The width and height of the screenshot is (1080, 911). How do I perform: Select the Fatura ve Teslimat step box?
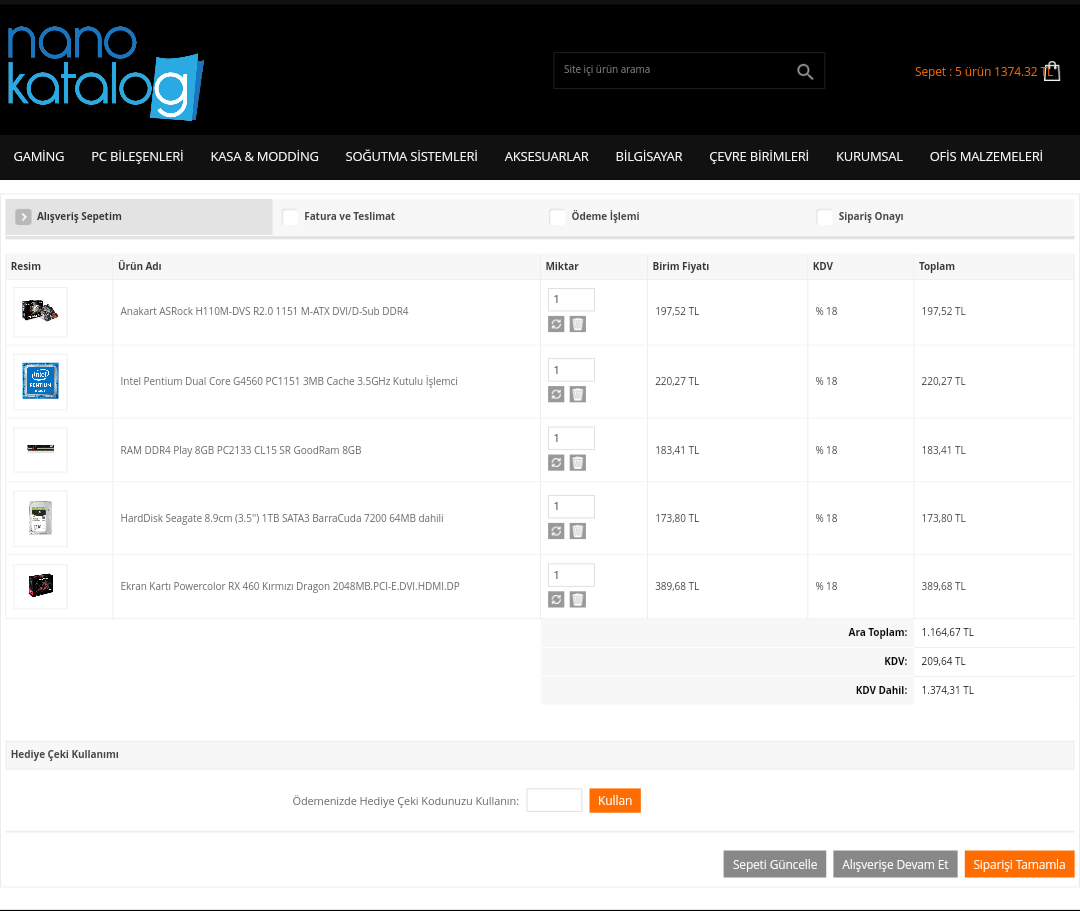[x=291, y=217]
